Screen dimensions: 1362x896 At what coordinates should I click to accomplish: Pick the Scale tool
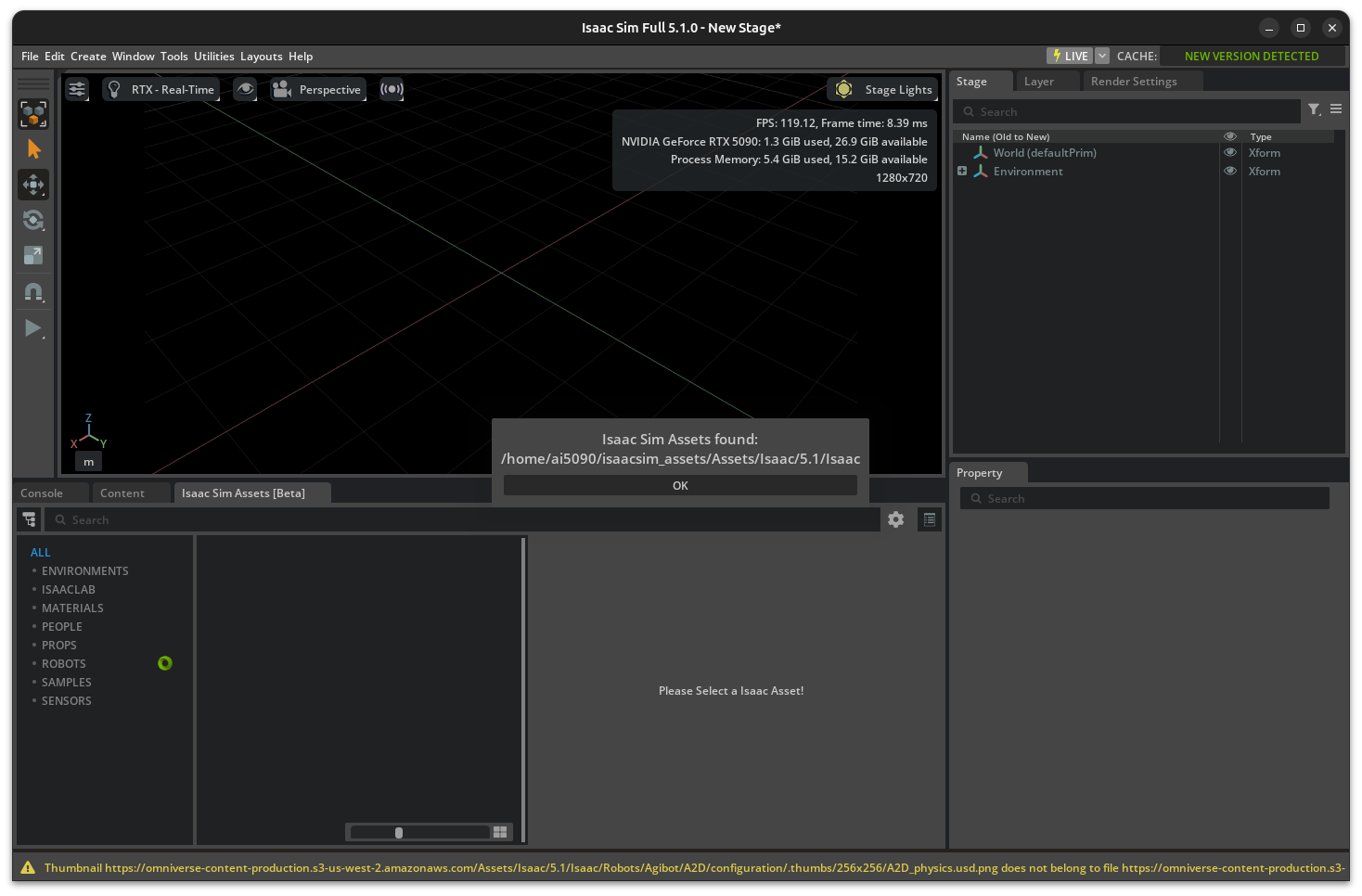point(33,255)
